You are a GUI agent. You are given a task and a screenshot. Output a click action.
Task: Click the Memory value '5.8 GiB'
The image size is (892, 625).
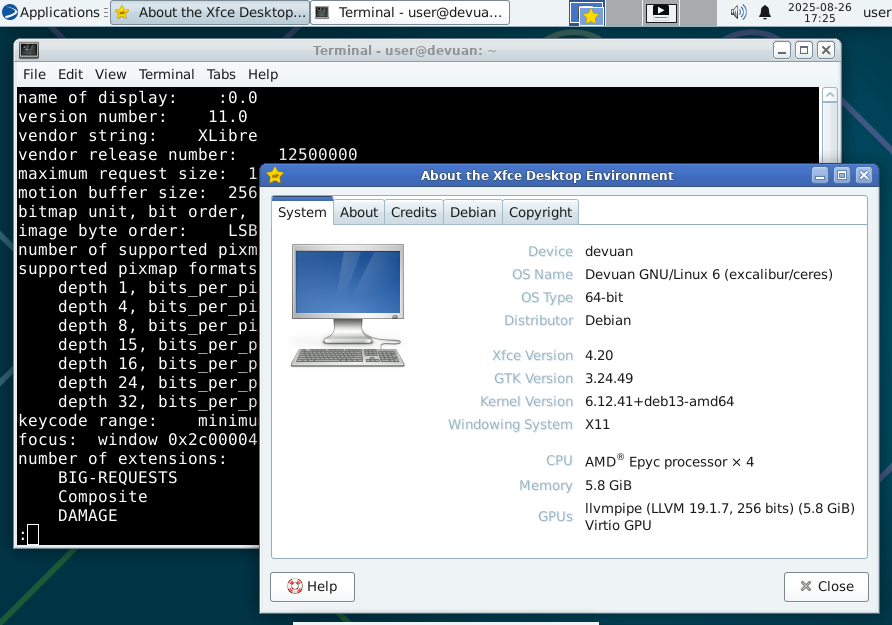click(x=608, y=485)
